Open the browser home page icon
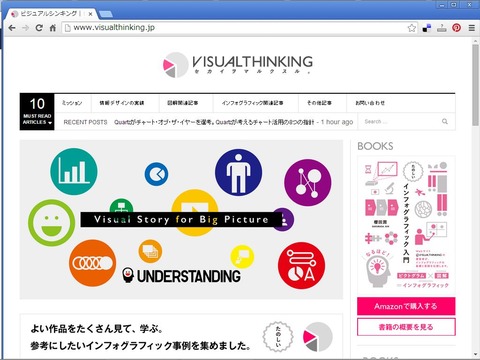Screen dimensions: 480x360 tap(53, 28)
